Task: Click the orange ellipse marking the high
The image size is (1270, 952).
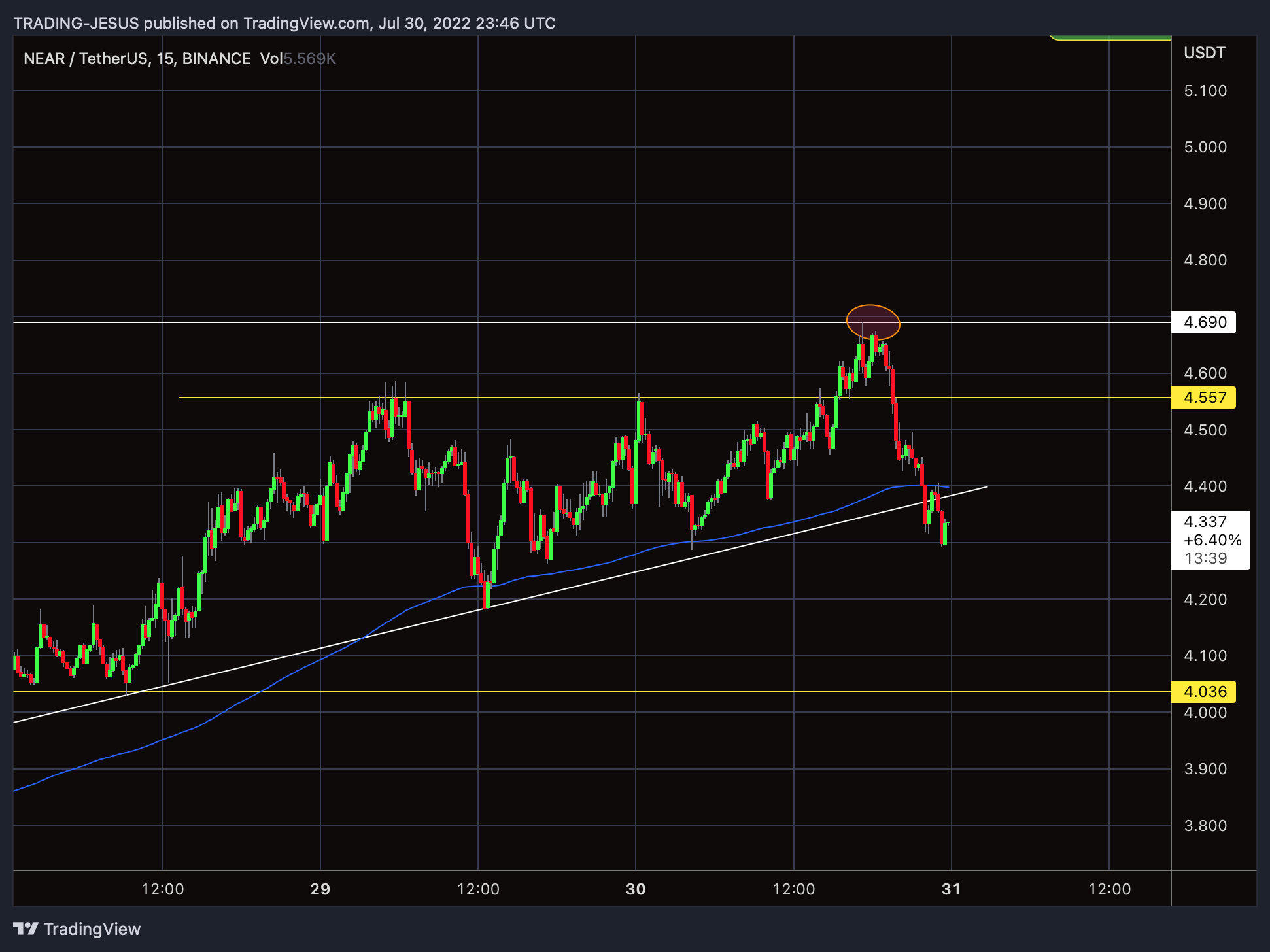Action: coord(873,322)
